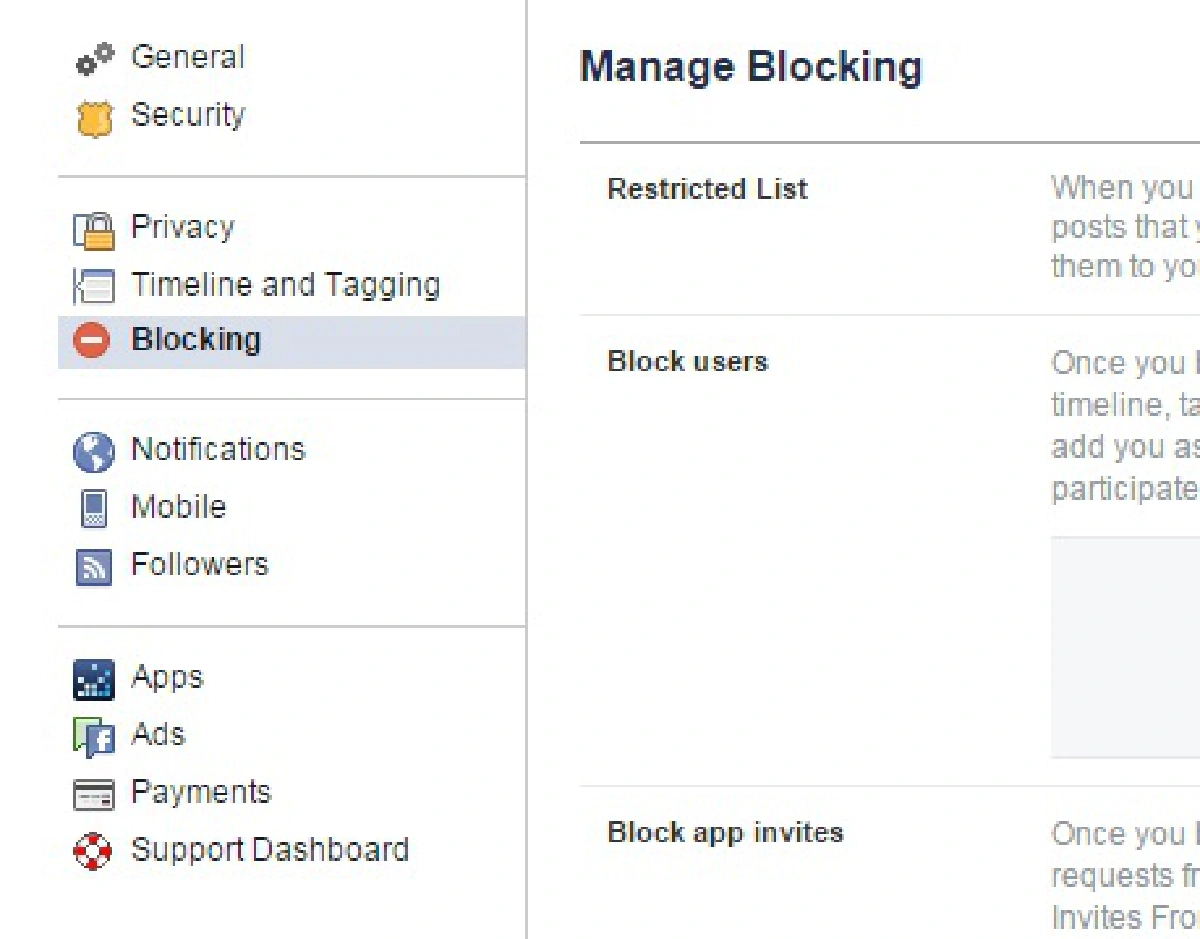Open Notifications settings
The height and width of the screenshot is (939, 1200).
(x=218, y=450)
